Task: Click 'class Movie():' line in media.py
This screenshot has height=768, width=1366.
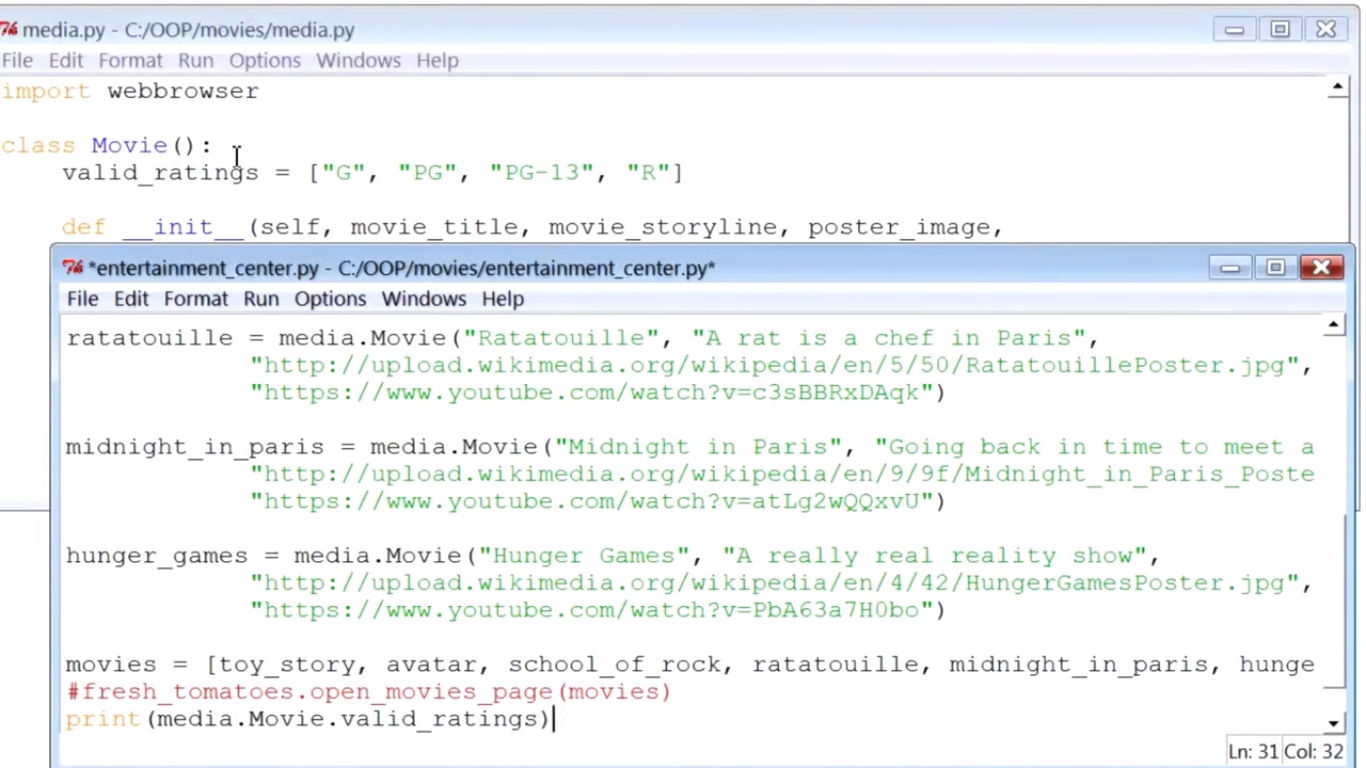Action: click(x=107, y=146)
